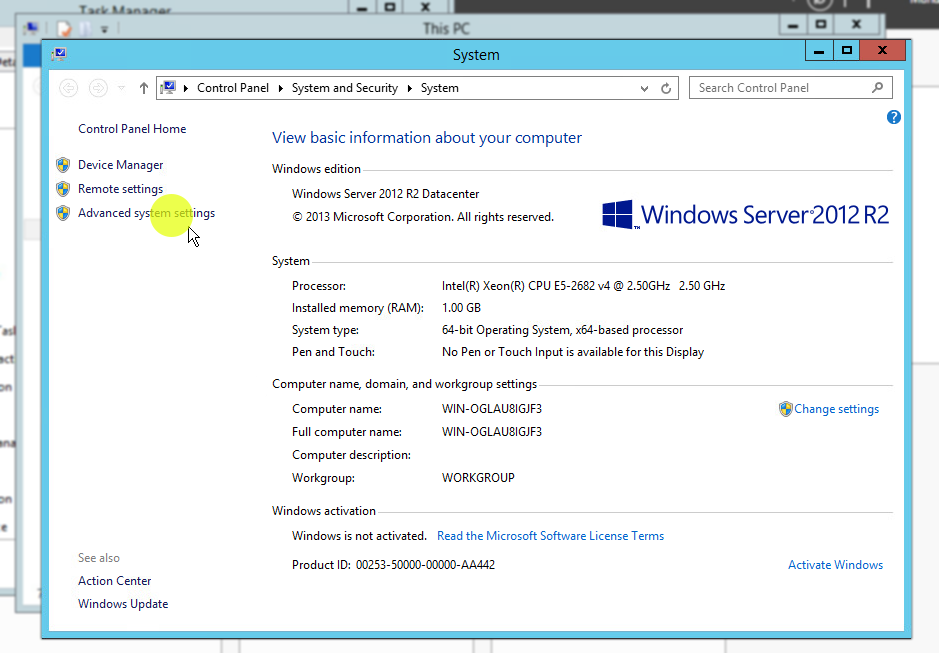Read the Microsoft Software License Terms

point(550,536)
